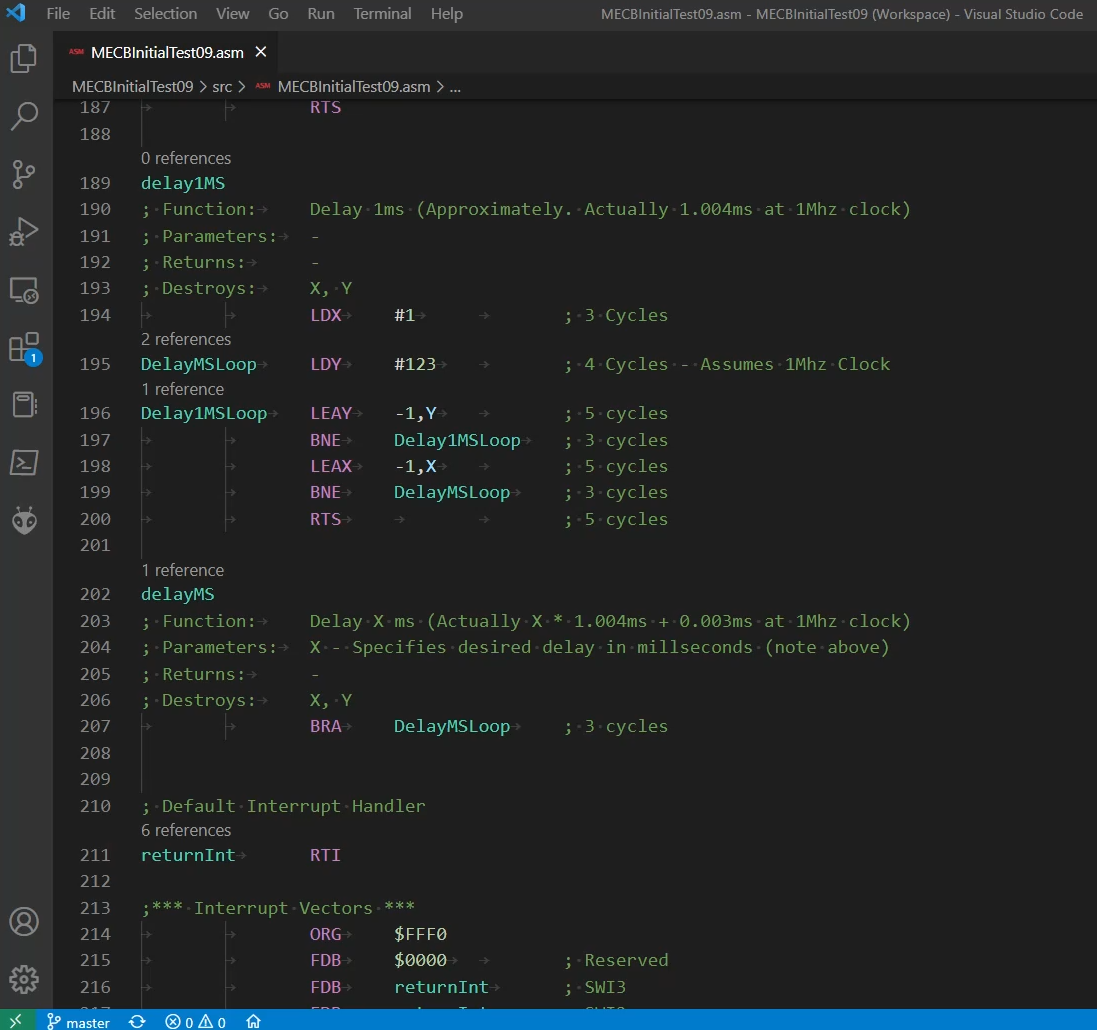Select the MECBInitialTest09.asm editor tab
The height and width of the screenshot is (1030, 1097).
coord(166,52)
